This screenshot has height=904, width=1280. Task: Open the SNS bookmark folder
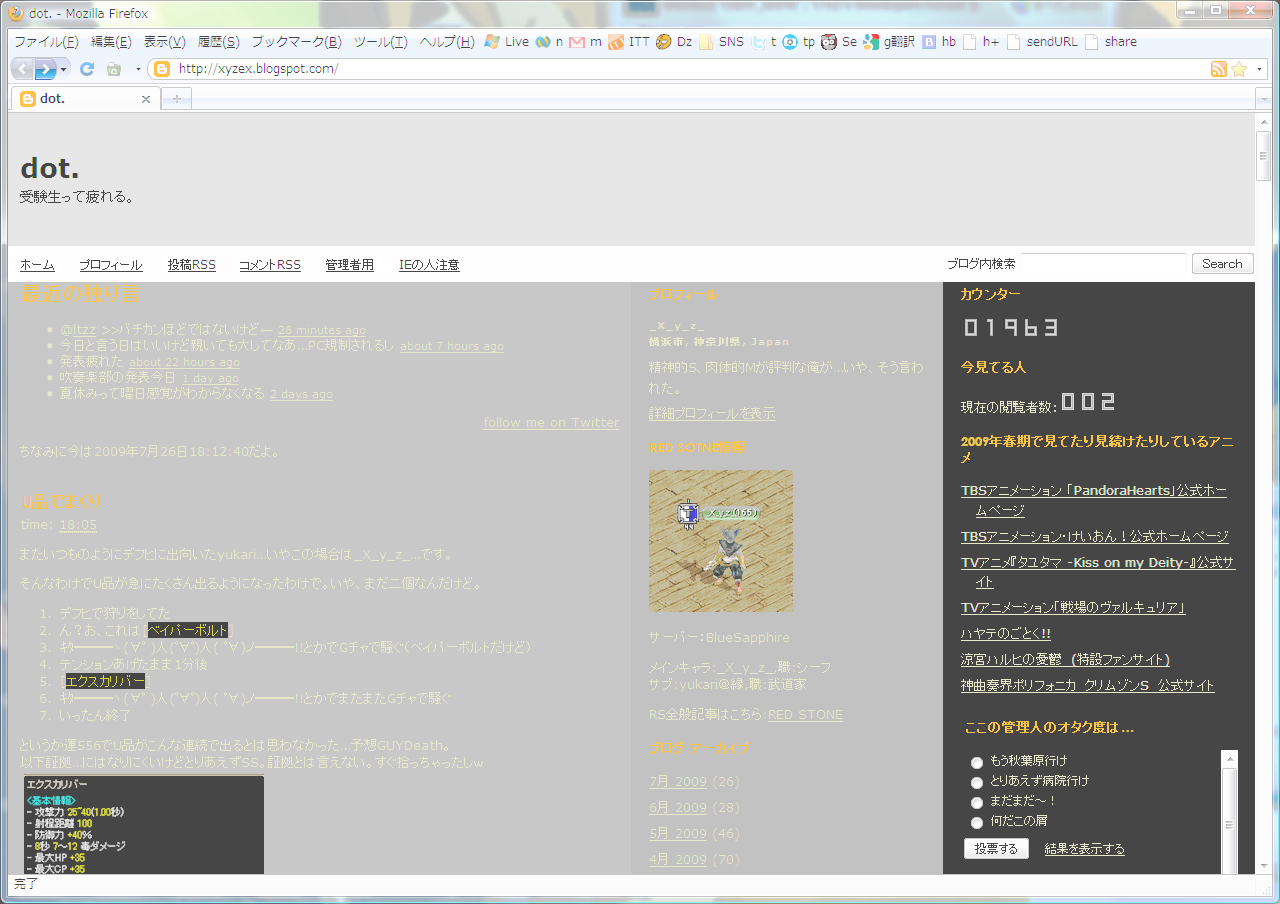tap(722, 42)
